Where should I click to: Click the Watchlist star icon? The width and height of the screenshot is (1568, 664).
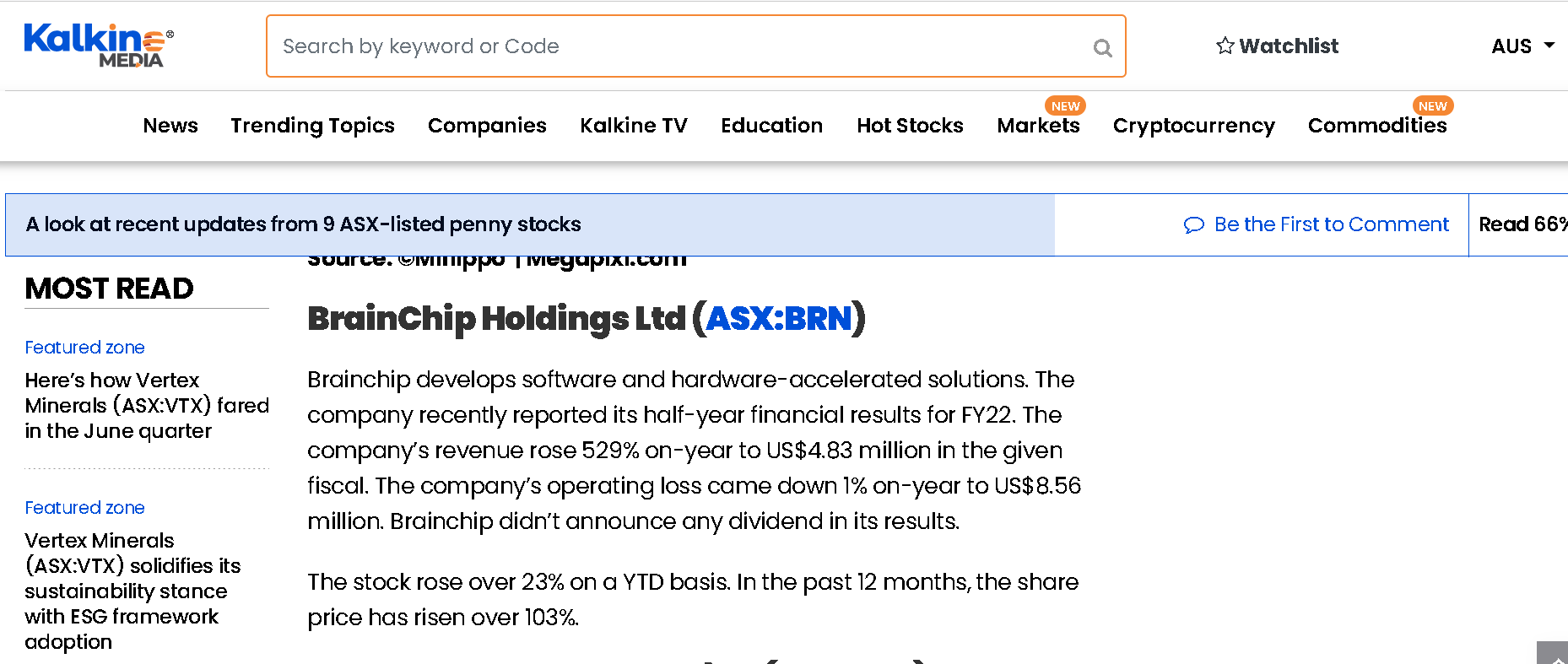(1225, 46)
